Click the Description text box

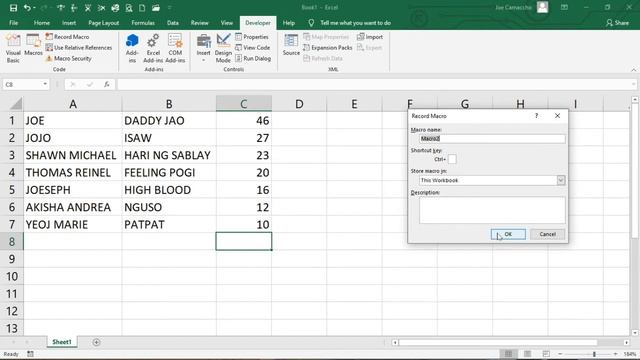point(492,210)
